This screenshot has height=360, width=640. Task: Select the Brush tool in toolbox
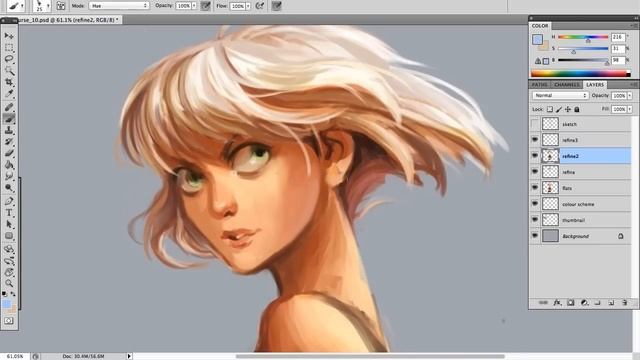(x=9, y=119)
